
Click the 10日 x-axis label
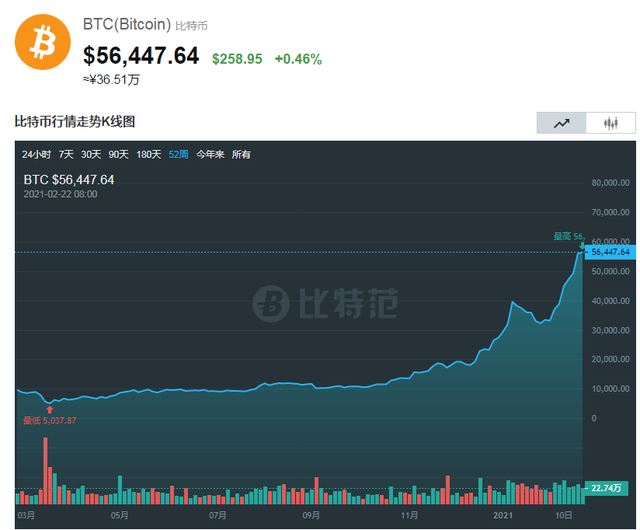click(x=564, y=515)
